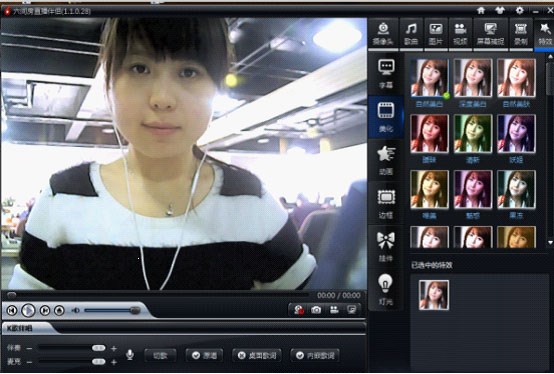The width and height of the screenshot is (554, 374).
Task: Click the down arrow of effects scrollbar
Action: point(550,243)
